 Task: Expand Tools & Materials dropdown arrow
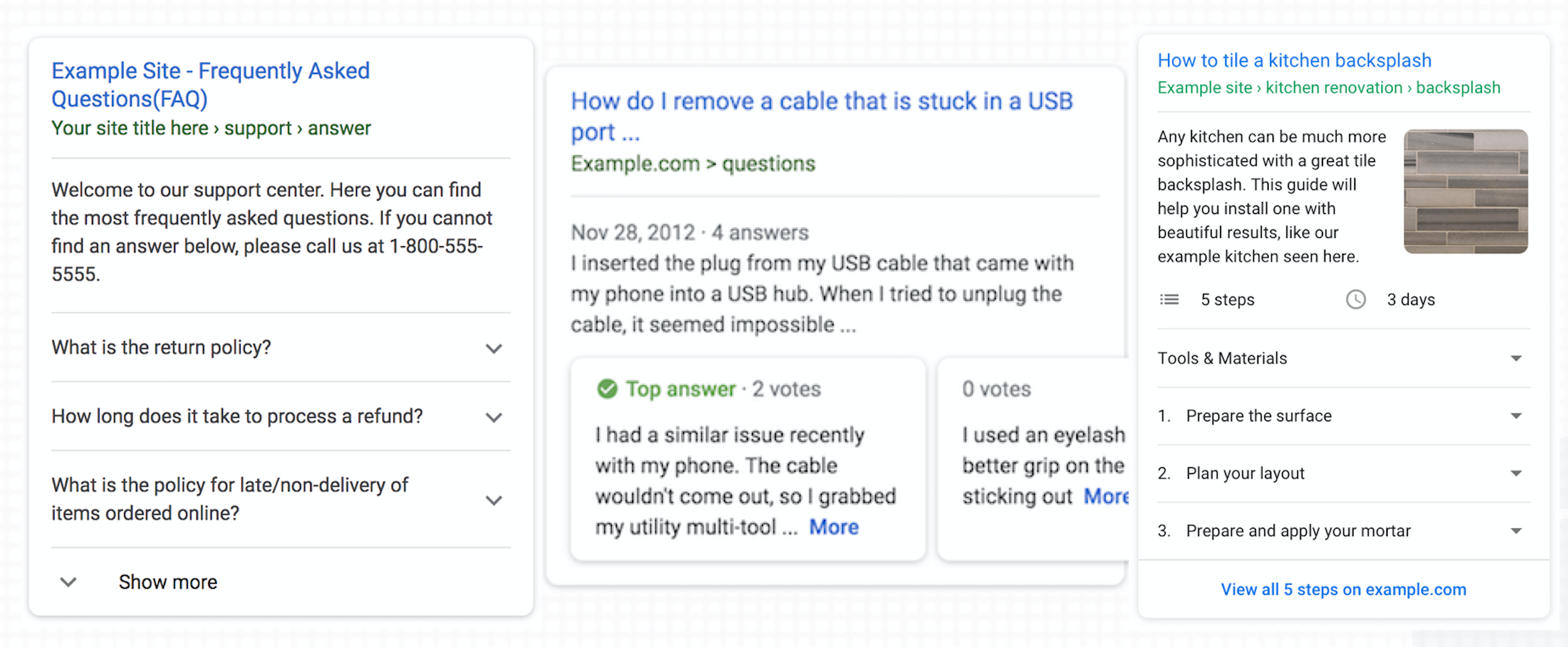(1515, 358)
